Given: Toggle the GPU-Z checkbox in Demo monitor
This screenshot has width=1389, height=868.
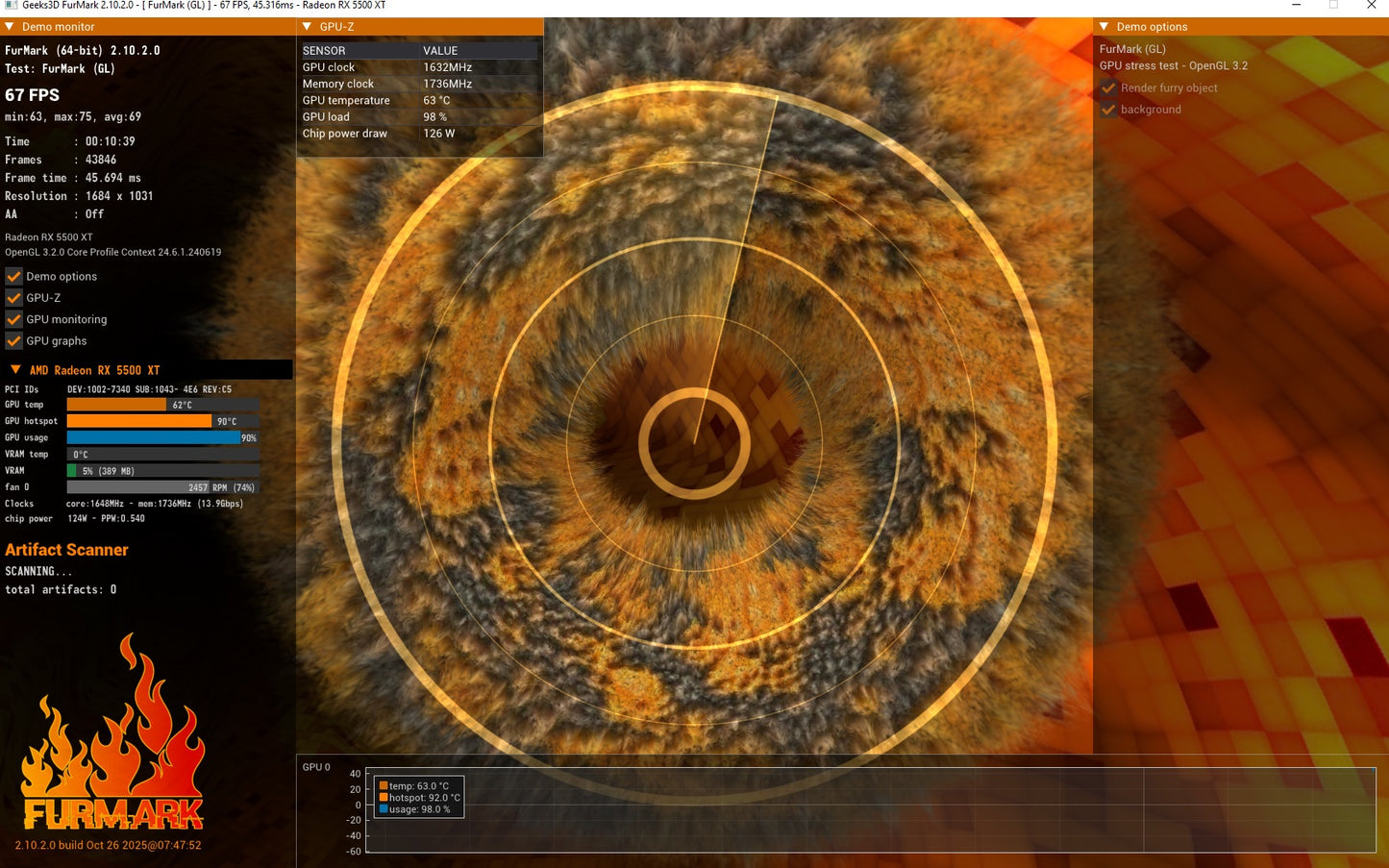Looking at the screenshot, I should (13, 298).
